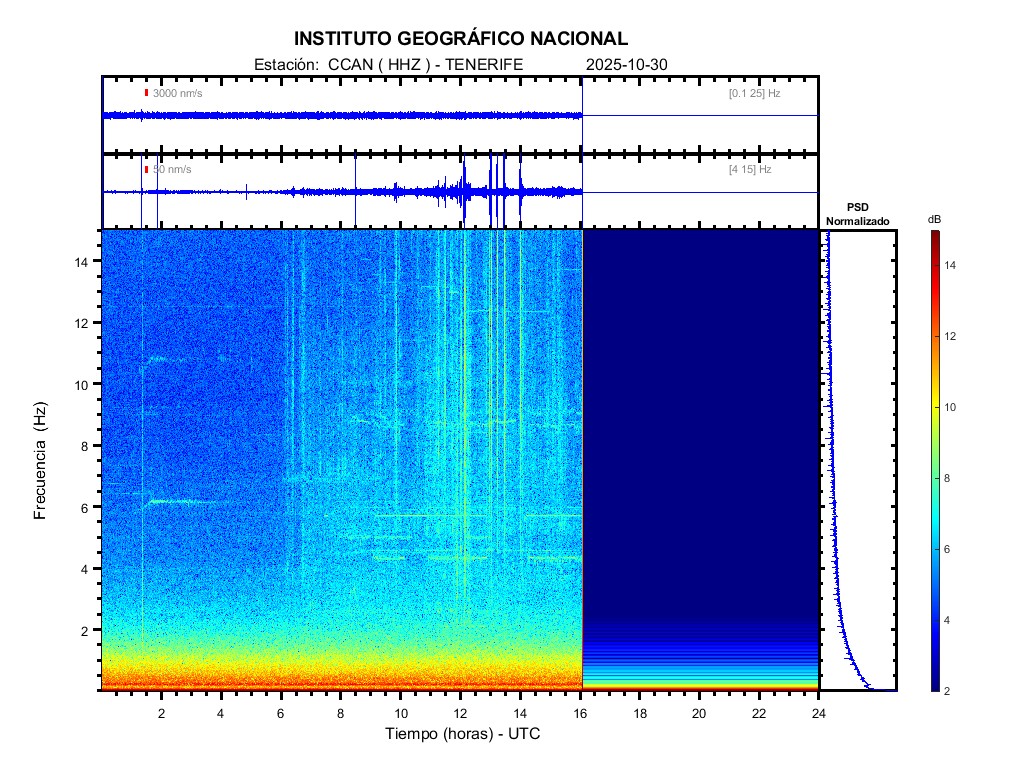The image size is (1024, 768).
Task: Select the INSTITUTO GEOGRÁFICO NACIONAL title
Action: coord(461,39)
